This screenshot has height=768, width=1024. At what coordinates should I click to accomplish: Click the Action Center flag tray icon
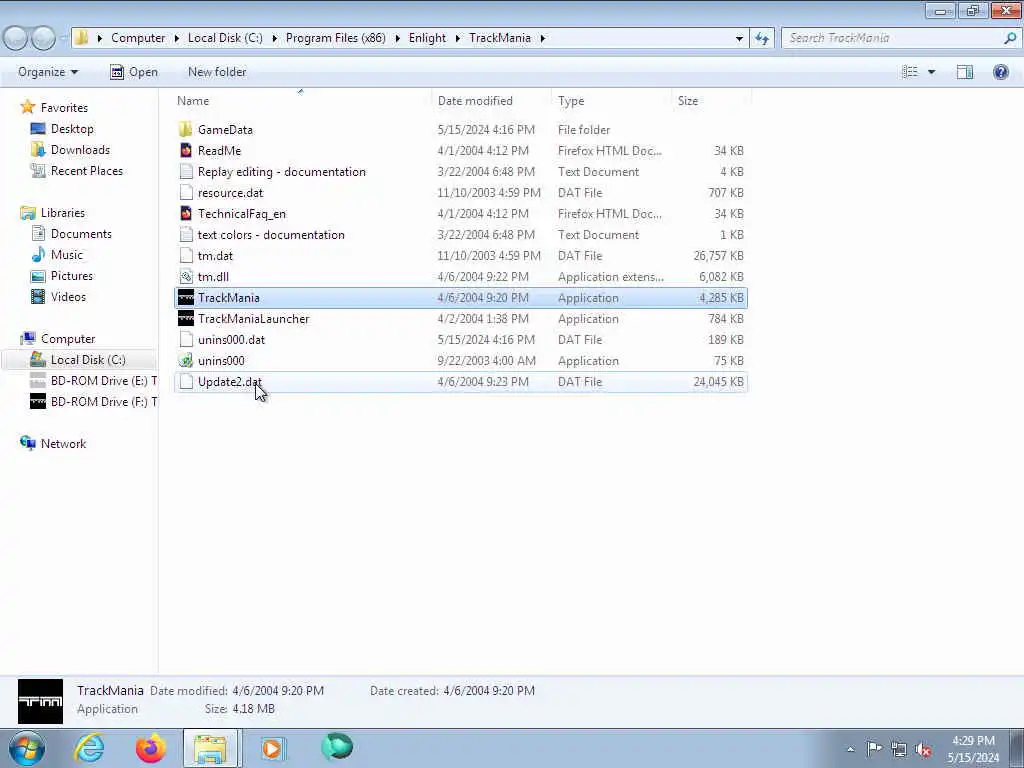[x=874, y=748]
